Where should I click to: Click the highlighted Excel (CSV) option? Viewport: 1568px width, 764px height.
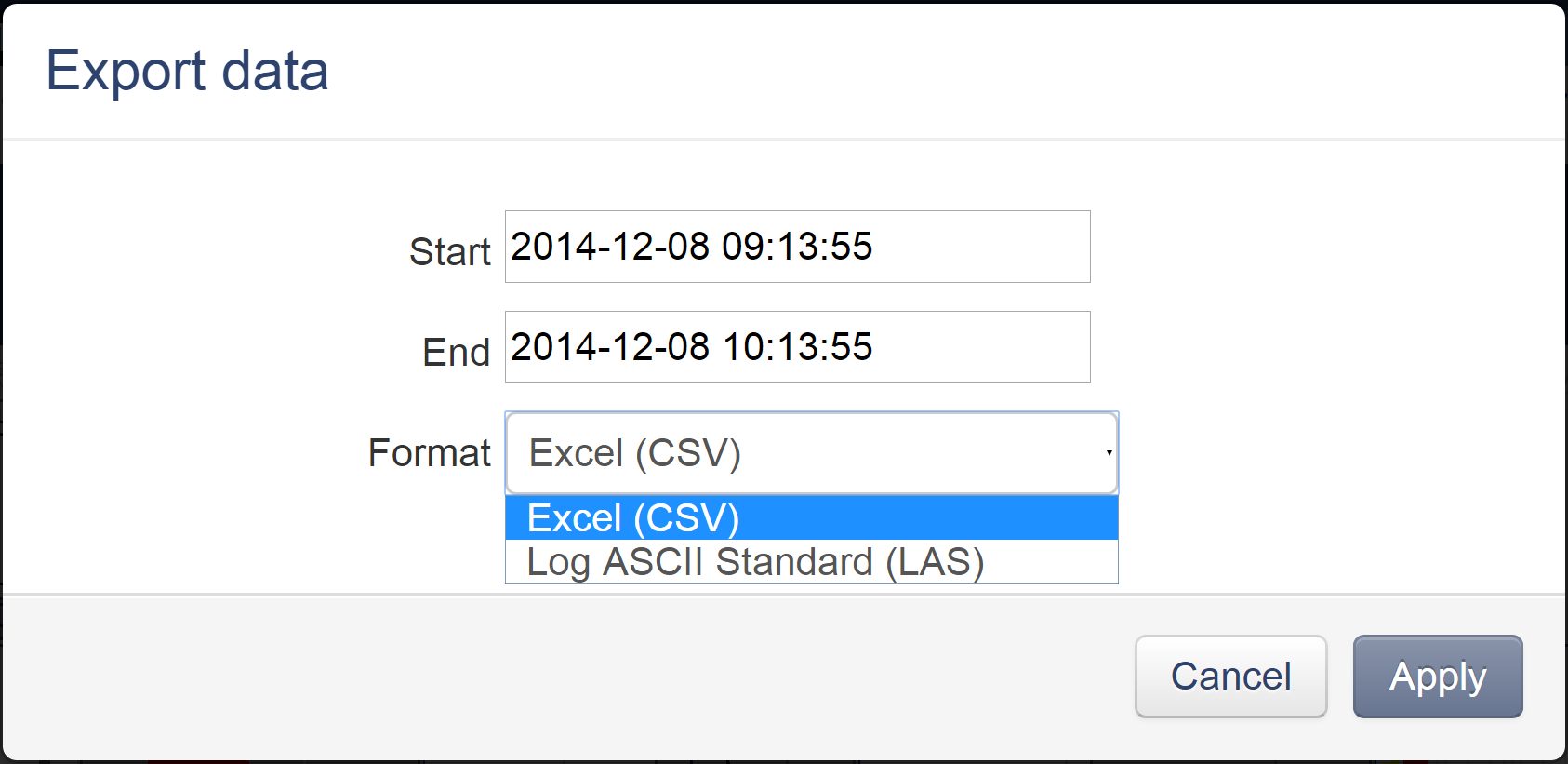tap(632, 518)
